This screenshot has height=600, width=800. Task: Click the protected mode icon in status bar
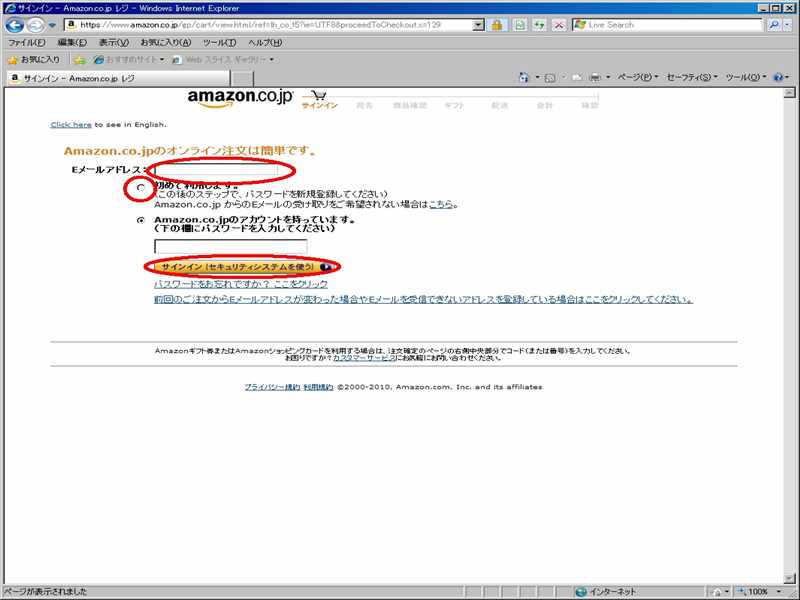718,592
